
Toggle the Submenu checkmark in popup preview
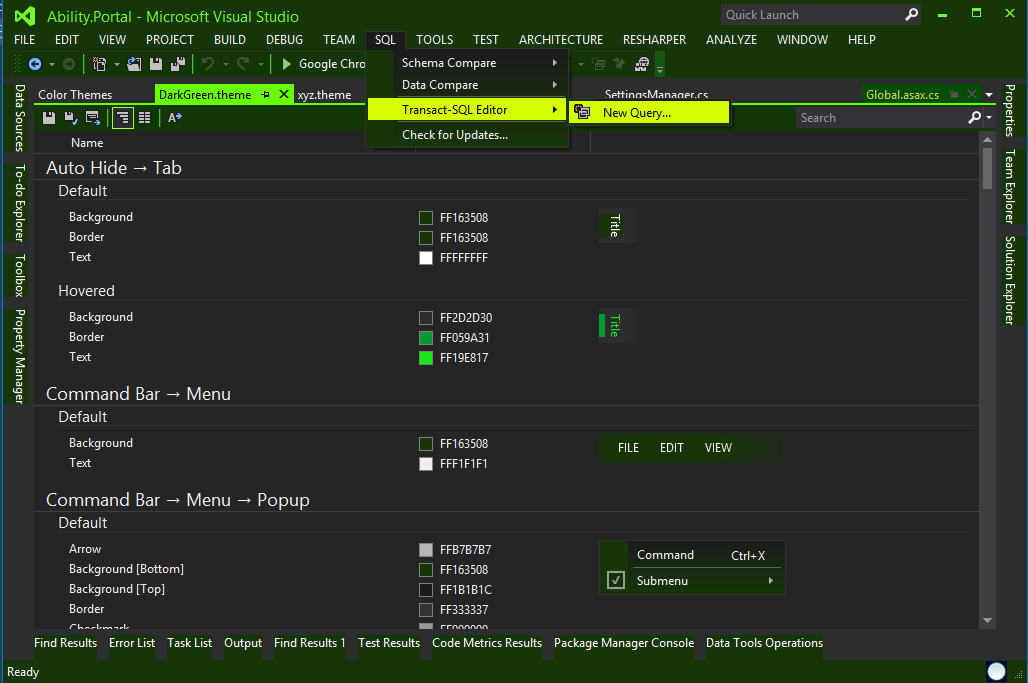tap(616, 580)
